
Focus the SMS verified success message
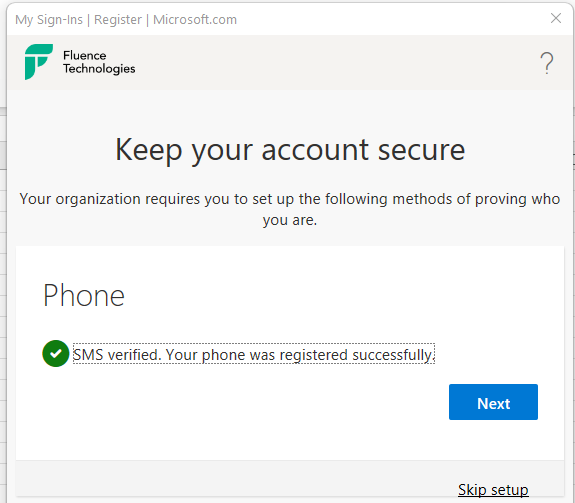coord(254,354)
